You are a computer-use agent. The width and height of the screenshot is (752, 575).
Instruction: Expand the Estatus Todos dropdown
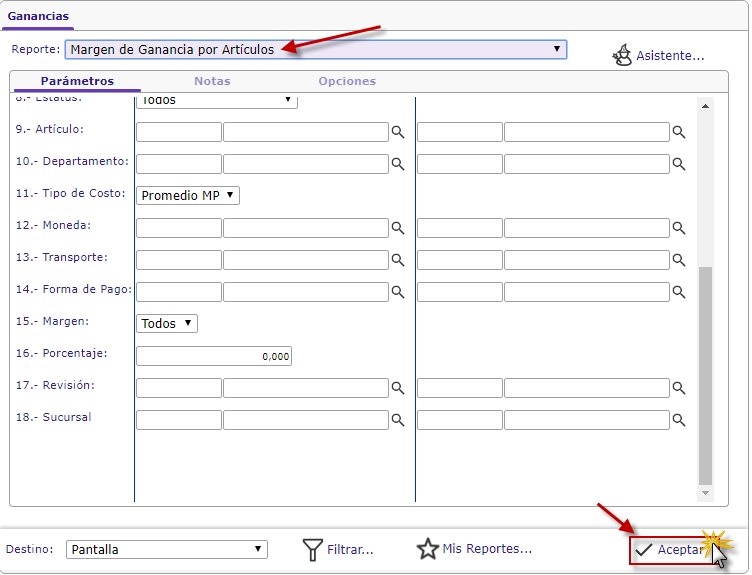217,100
